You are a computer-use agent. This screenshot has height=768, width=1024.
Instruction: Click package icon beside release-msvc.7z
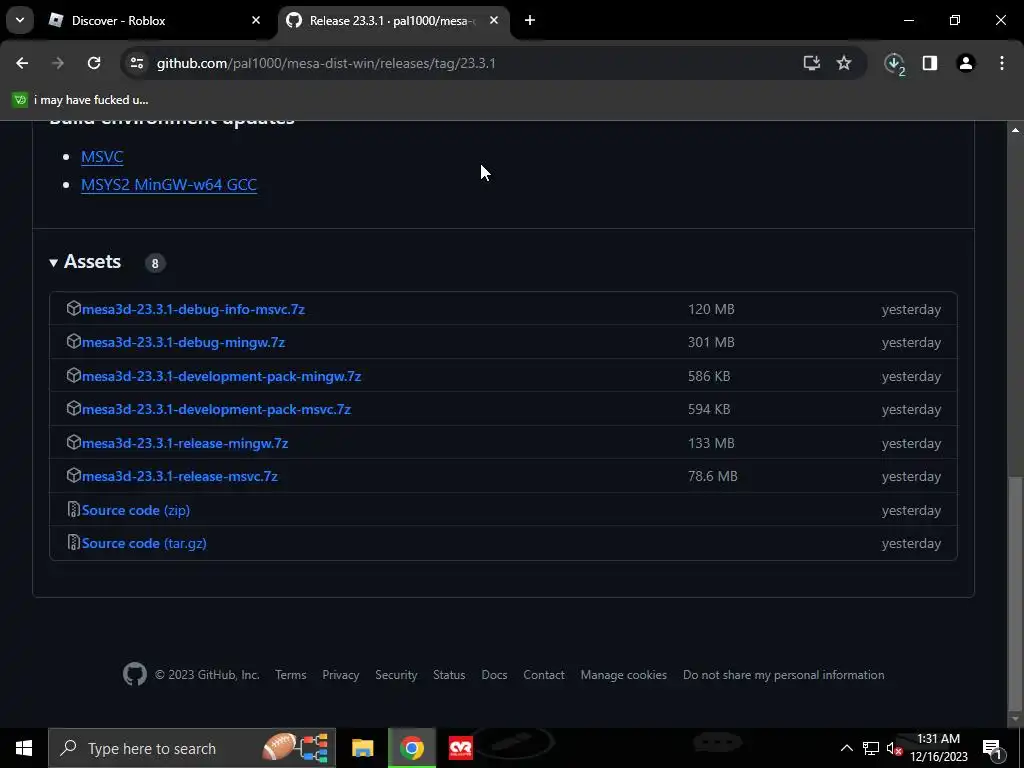tap(73, 475)
